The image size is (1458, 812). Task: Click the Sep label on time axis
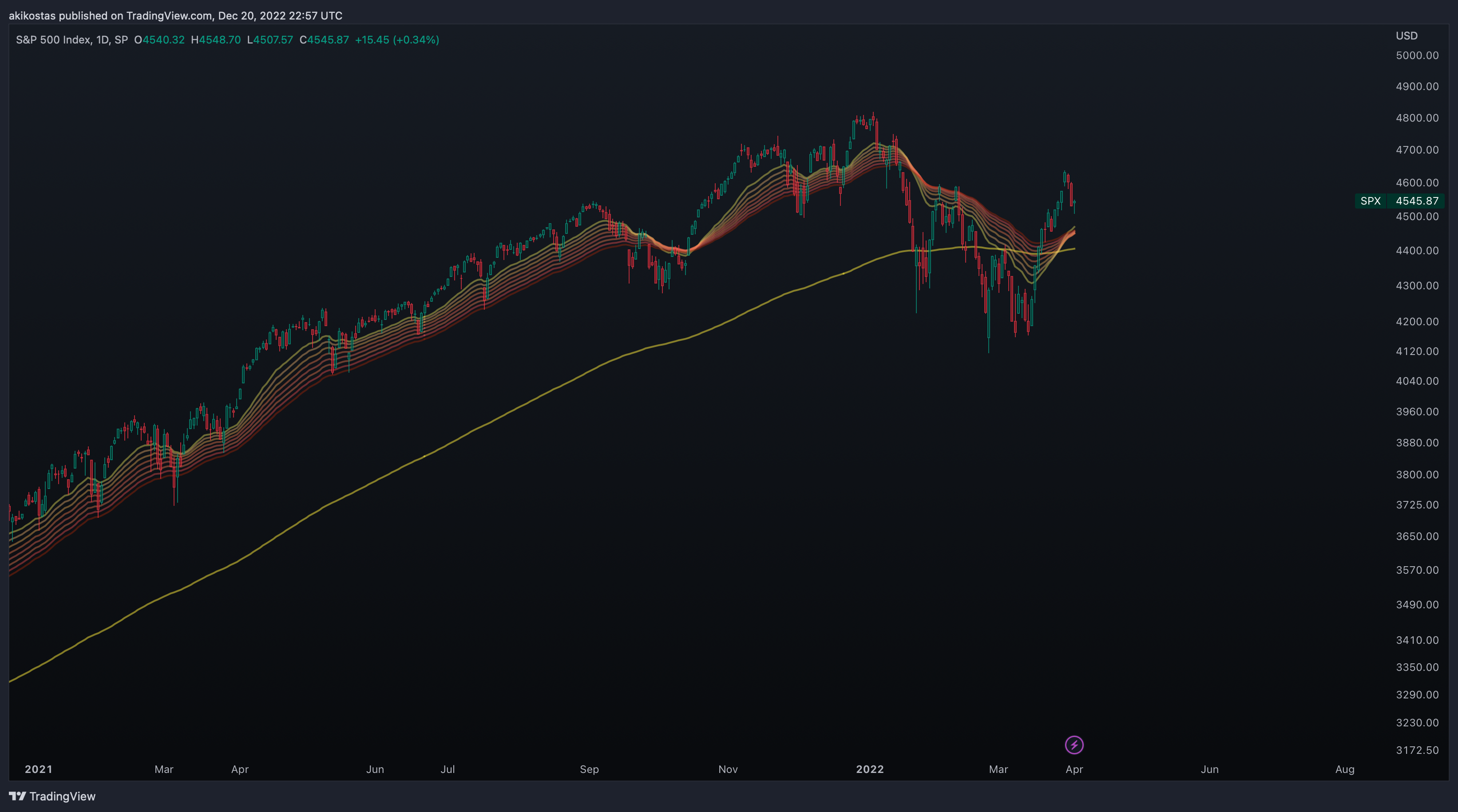click(x=589, y=769)
